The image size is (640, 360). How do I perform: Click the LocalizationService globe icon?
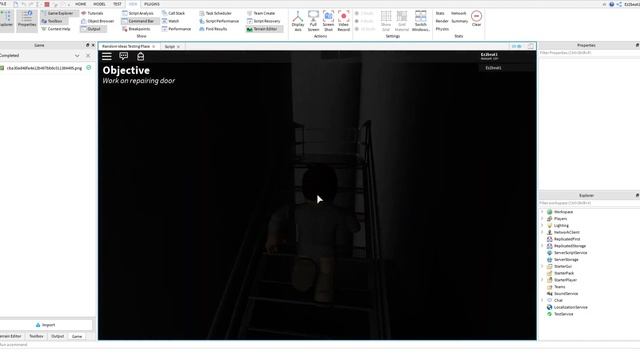pyautogui.click(x=549, y=307)
